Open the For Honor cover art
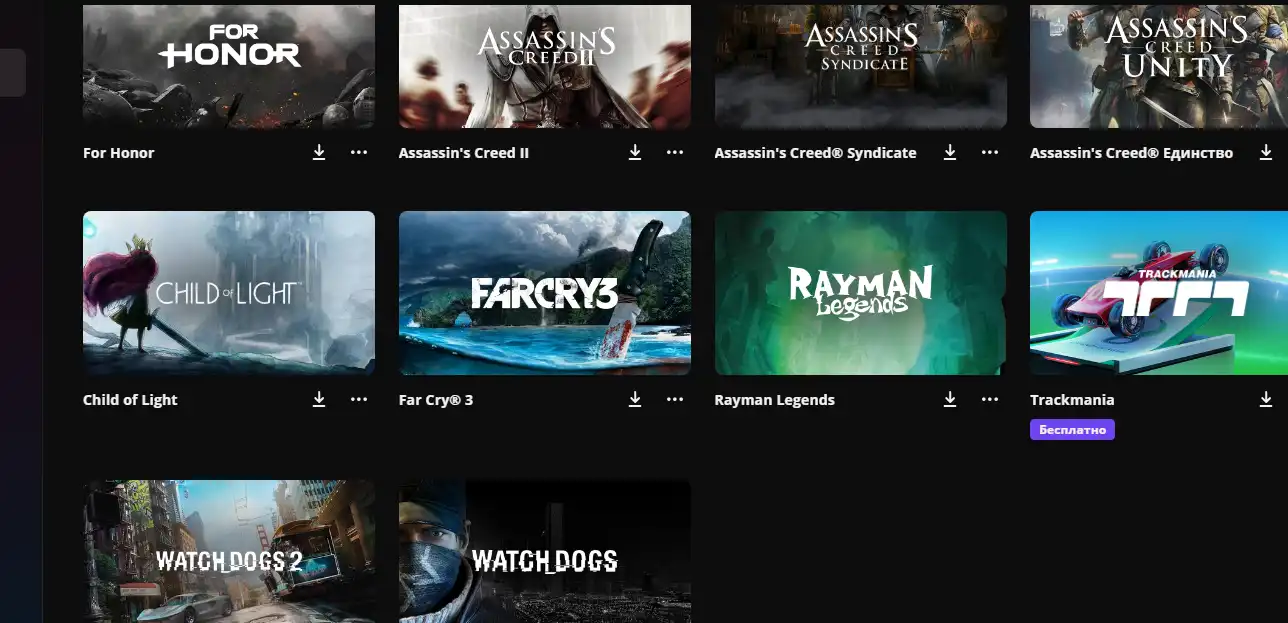 229,66
